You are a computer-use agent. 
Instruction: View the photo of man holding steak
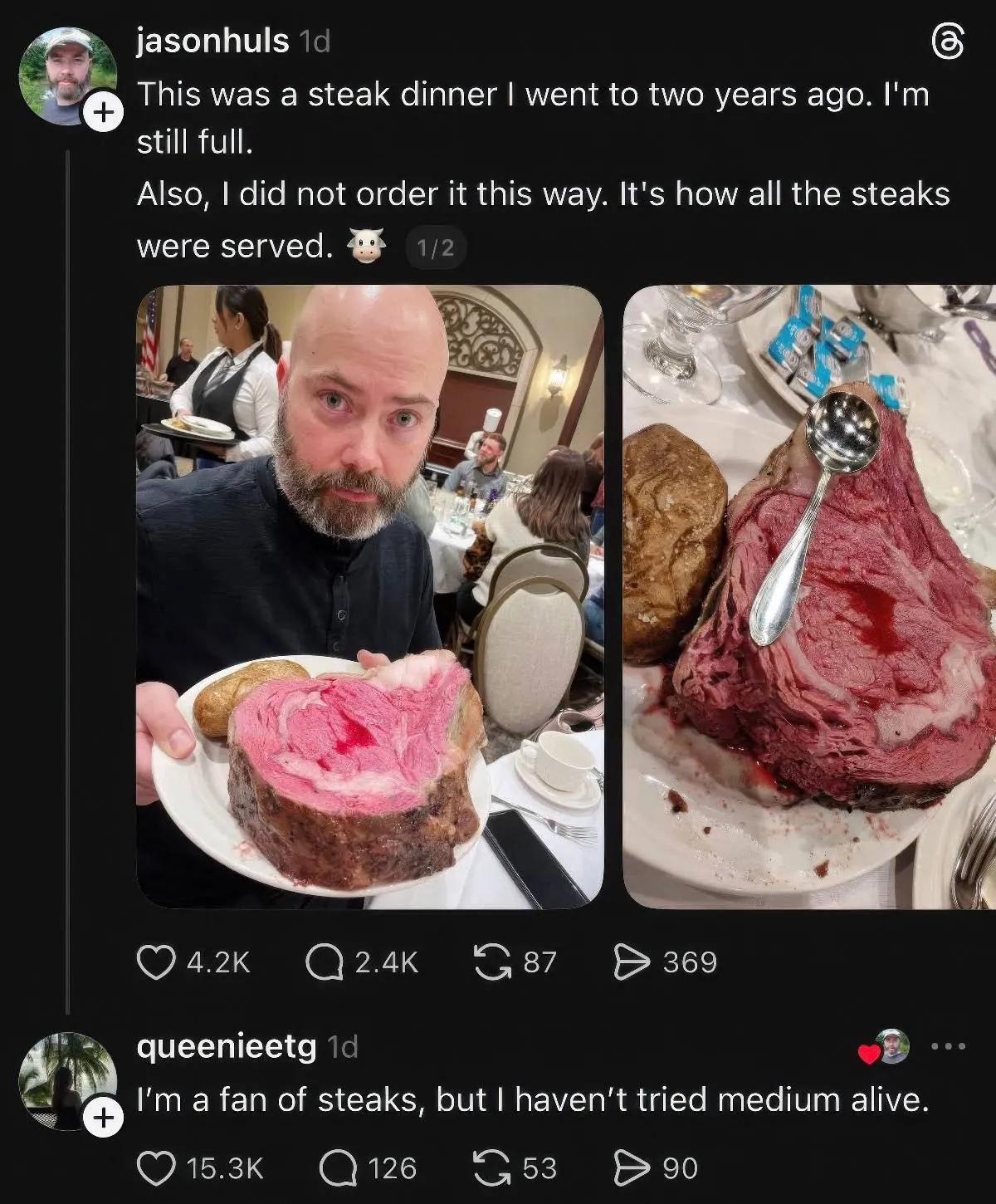[369, 596]
